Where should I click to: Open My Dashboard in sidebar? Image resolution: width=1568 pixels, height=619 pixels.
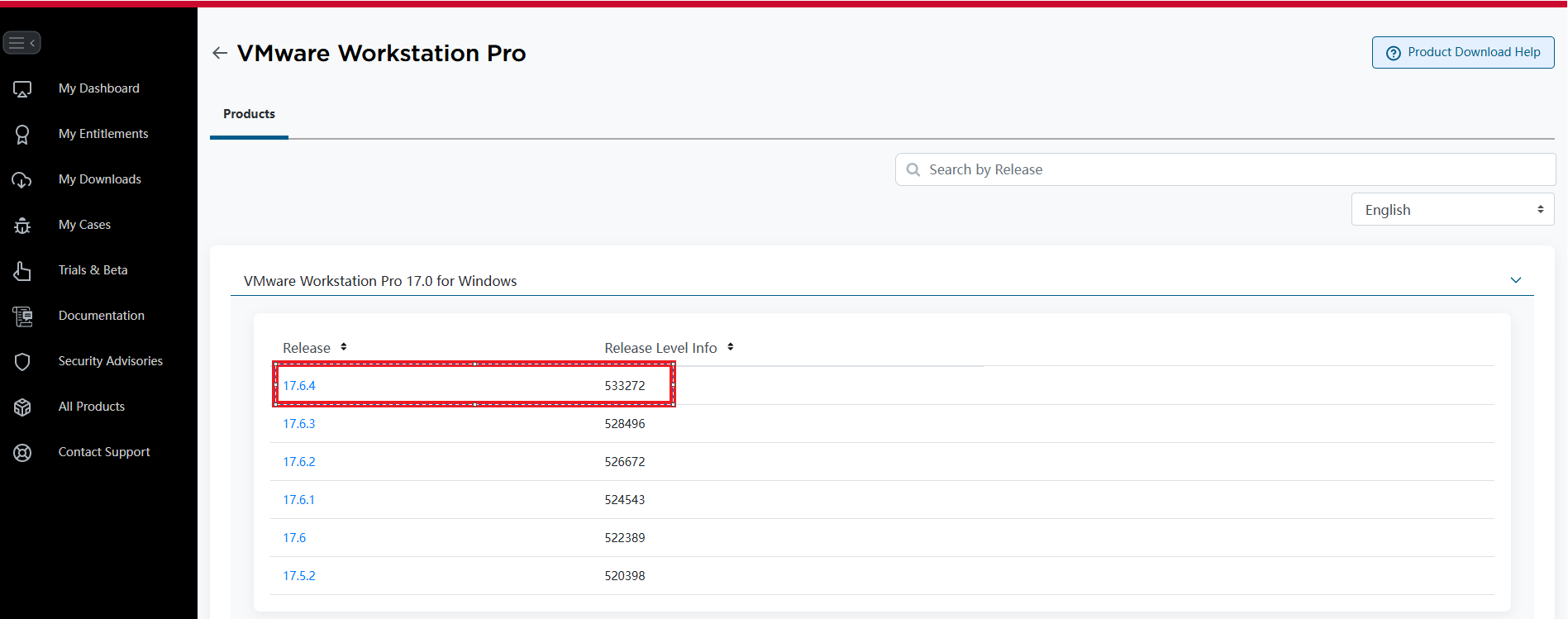coord(99,88)
